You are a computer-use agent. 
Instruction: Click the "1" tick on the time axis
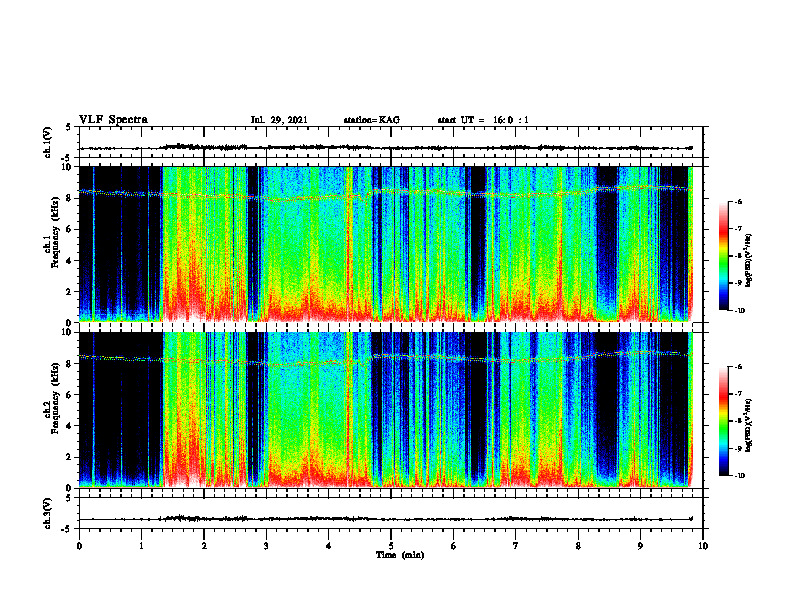(141, 546)
